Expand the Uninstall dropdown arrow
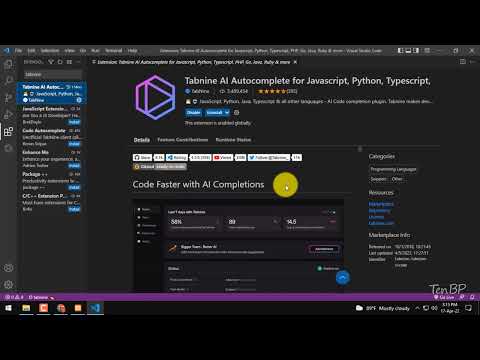The image size is (480, 360). (x=227, y=113)
